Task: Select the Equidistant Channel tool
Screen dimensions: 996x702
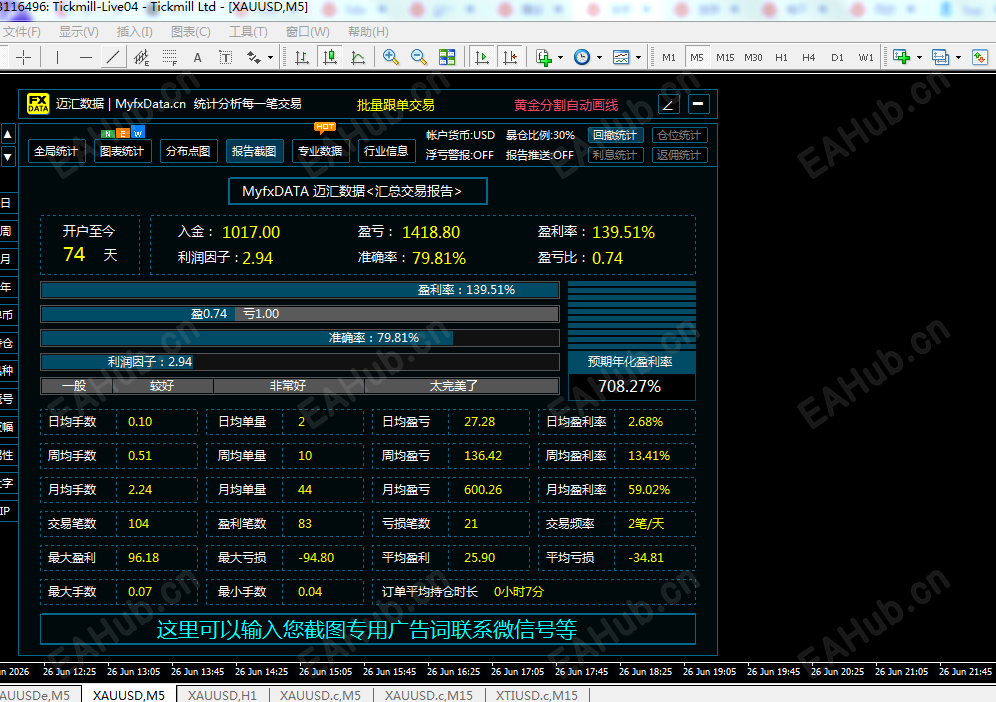Action: tap(141, 58)
